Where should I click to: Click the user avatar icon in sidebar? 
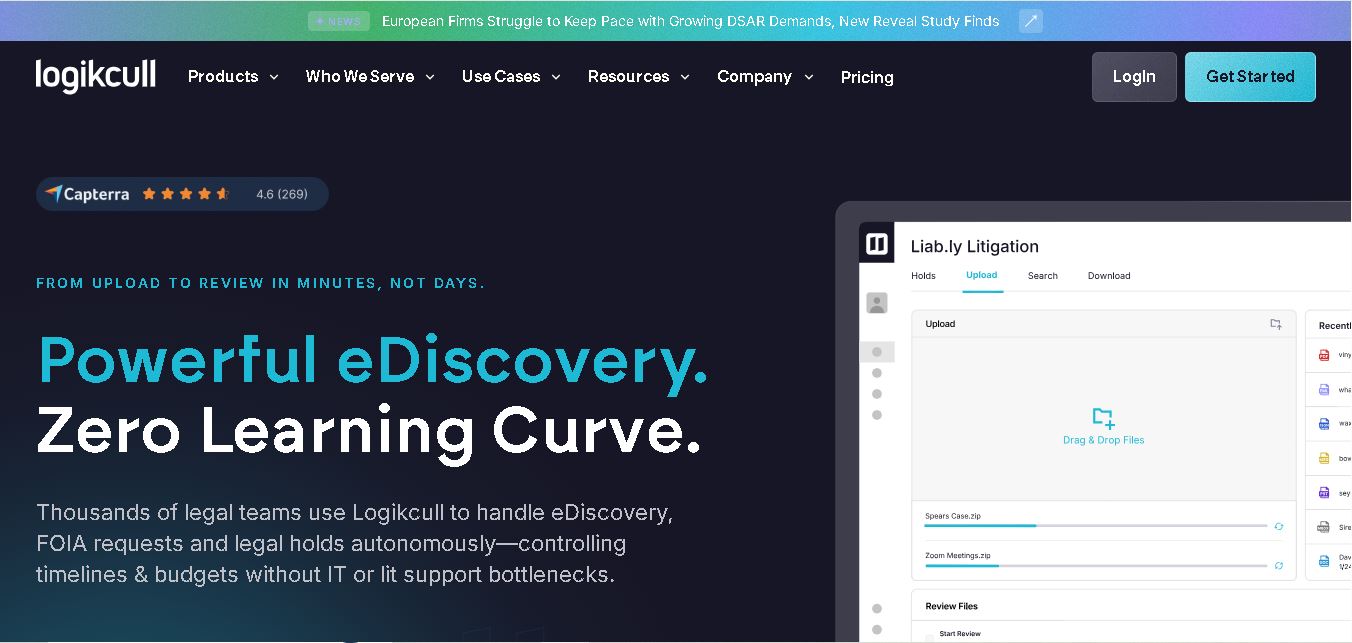click(877, 303)
